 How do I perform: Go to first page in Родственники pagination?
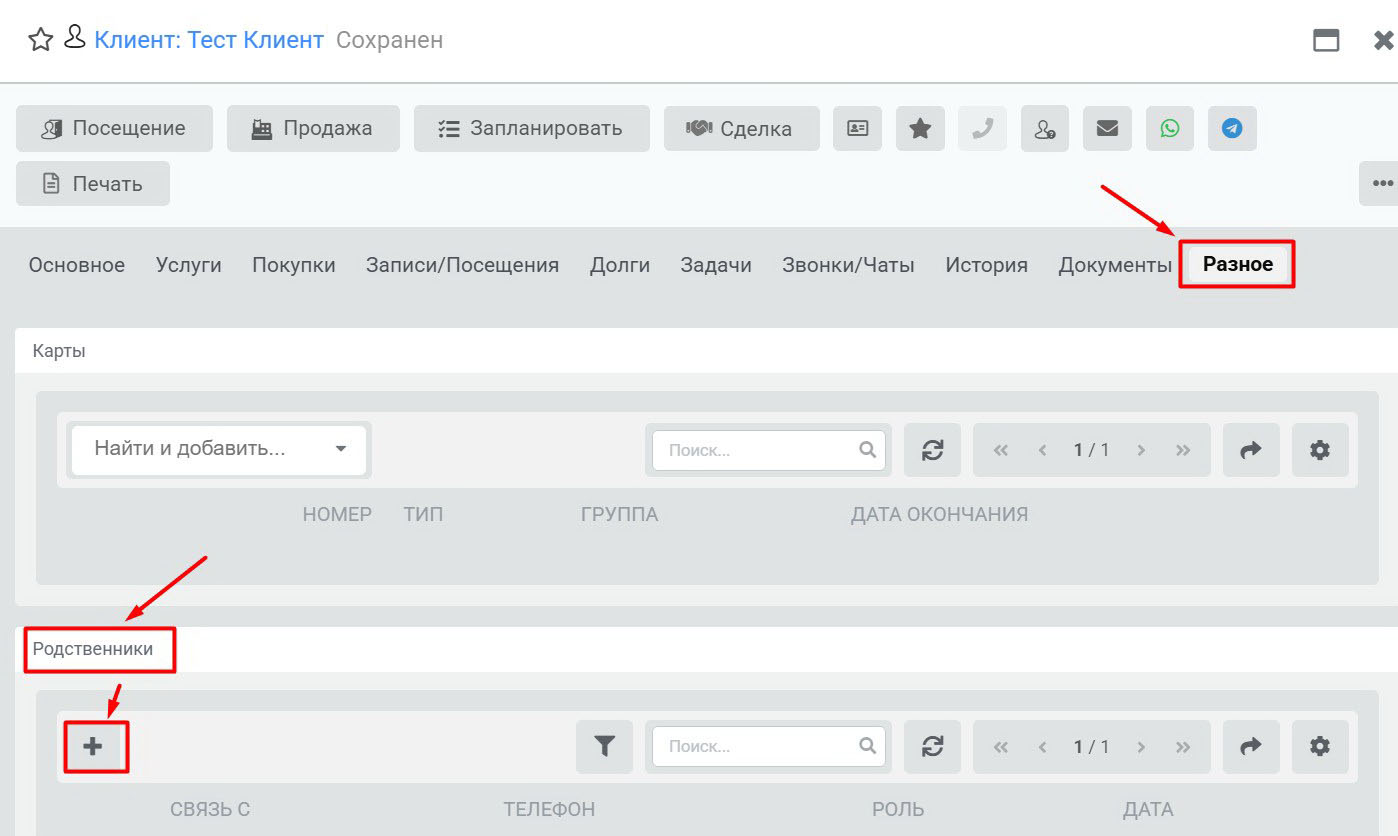point(1001,746)
